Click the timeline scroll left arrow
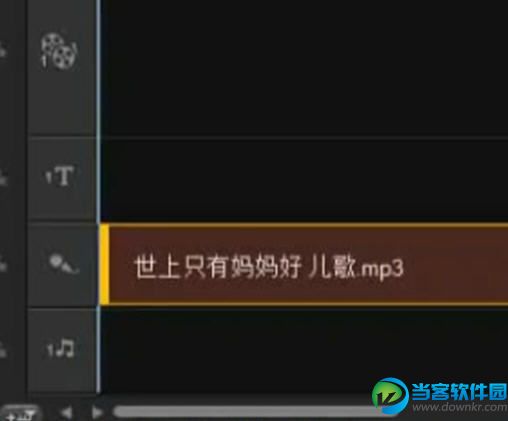Image resolution: width=508 pixels, height=421 pixels. point(67,413)
